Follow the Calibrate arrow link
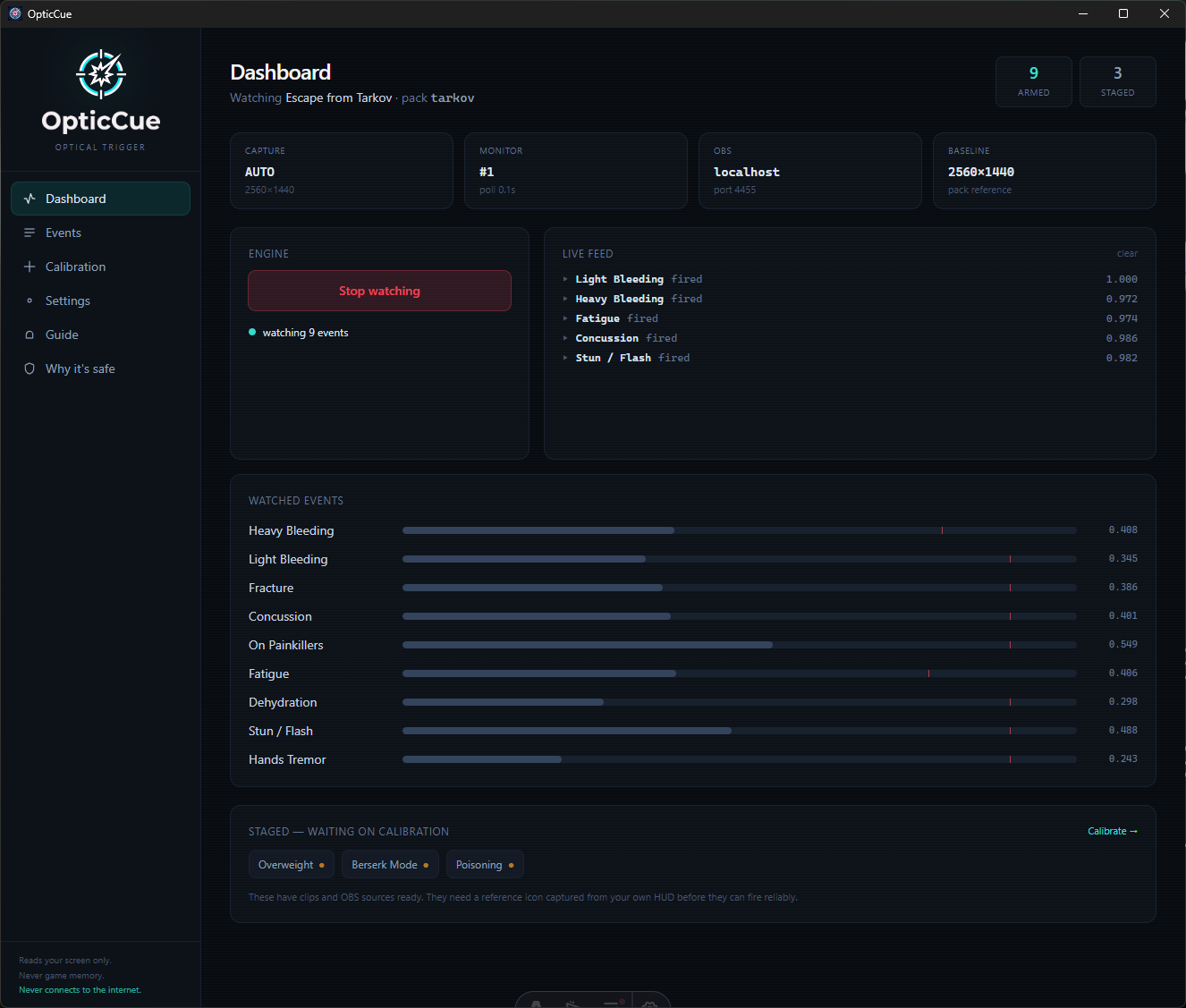The height and width of the screenshot is (1008, 1186). 1113,831
